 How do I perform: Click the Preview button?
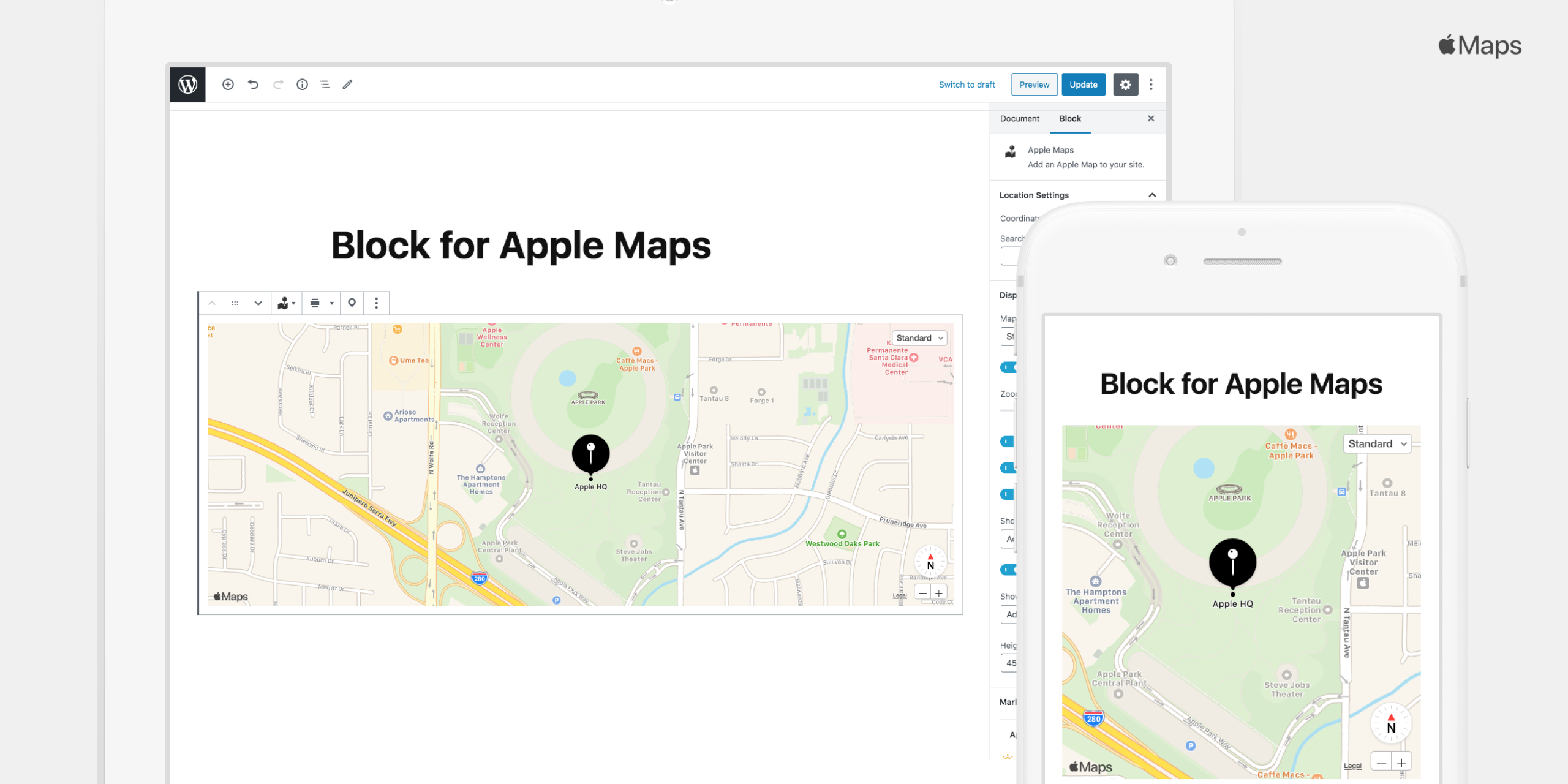coord(1034,85)
